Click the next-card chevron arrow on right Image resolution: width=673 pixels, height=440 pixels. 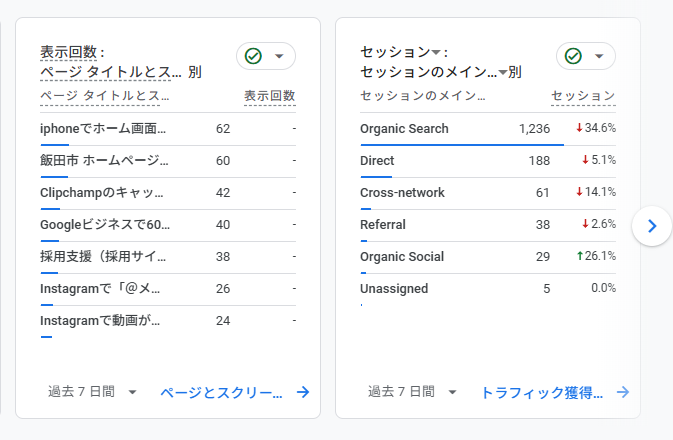click(x=652, y=226)
